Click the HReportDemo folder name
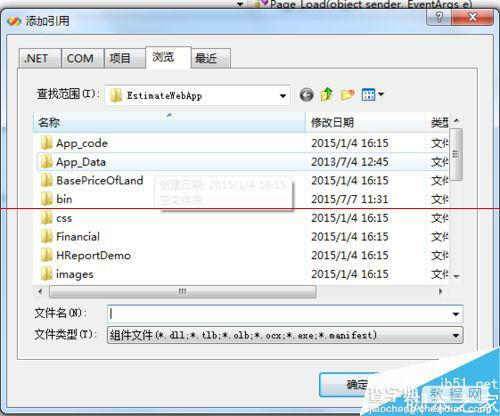 (93, 255)
